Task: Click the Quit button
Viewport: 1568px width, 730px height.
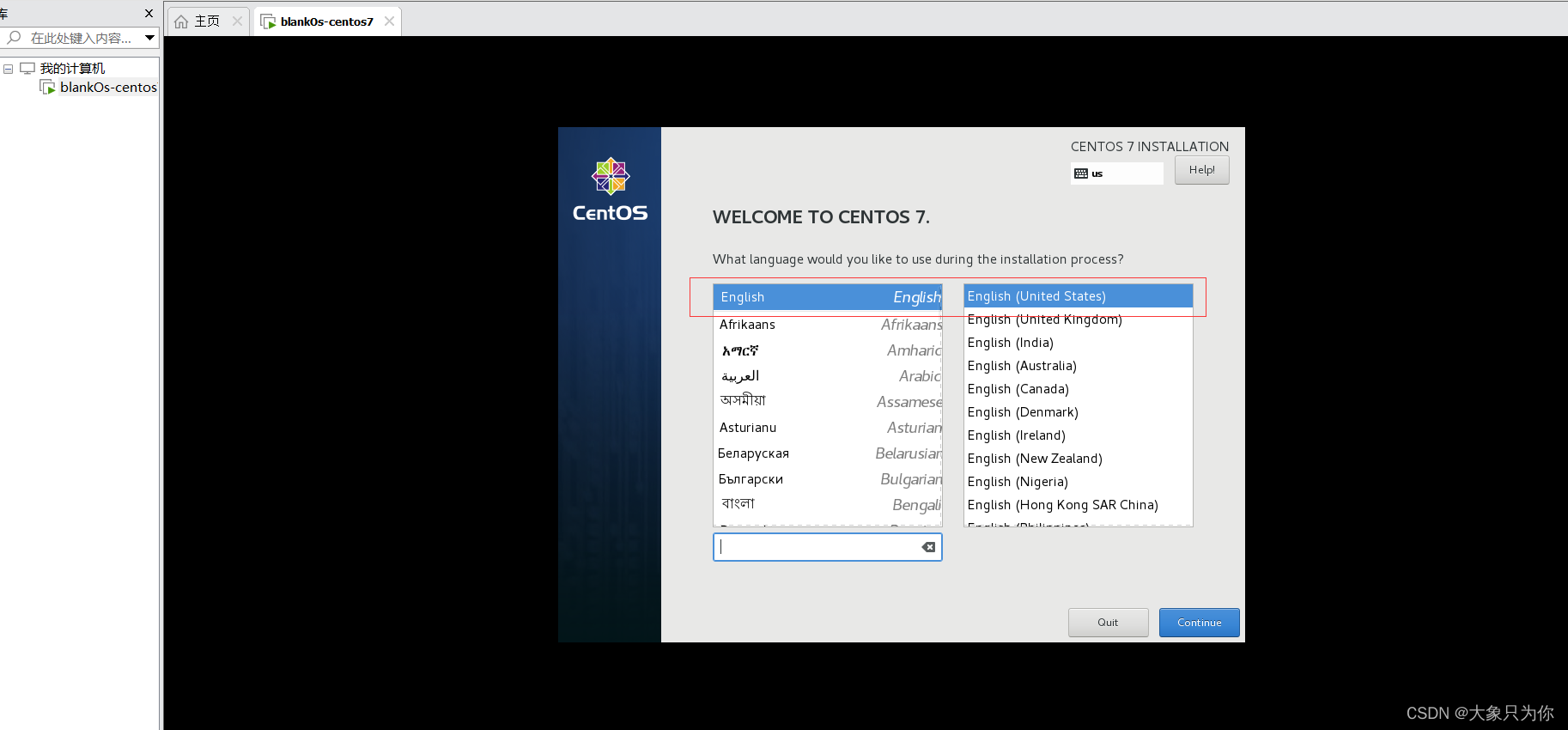Action: [1108, 623]
